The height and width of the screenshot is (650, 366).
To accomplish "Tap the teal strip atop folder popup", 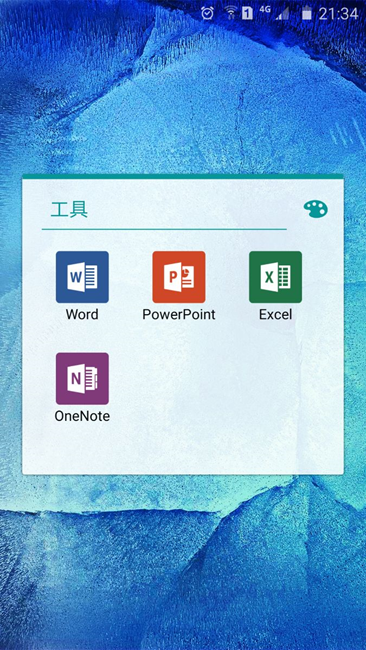I will coord(183,177).
